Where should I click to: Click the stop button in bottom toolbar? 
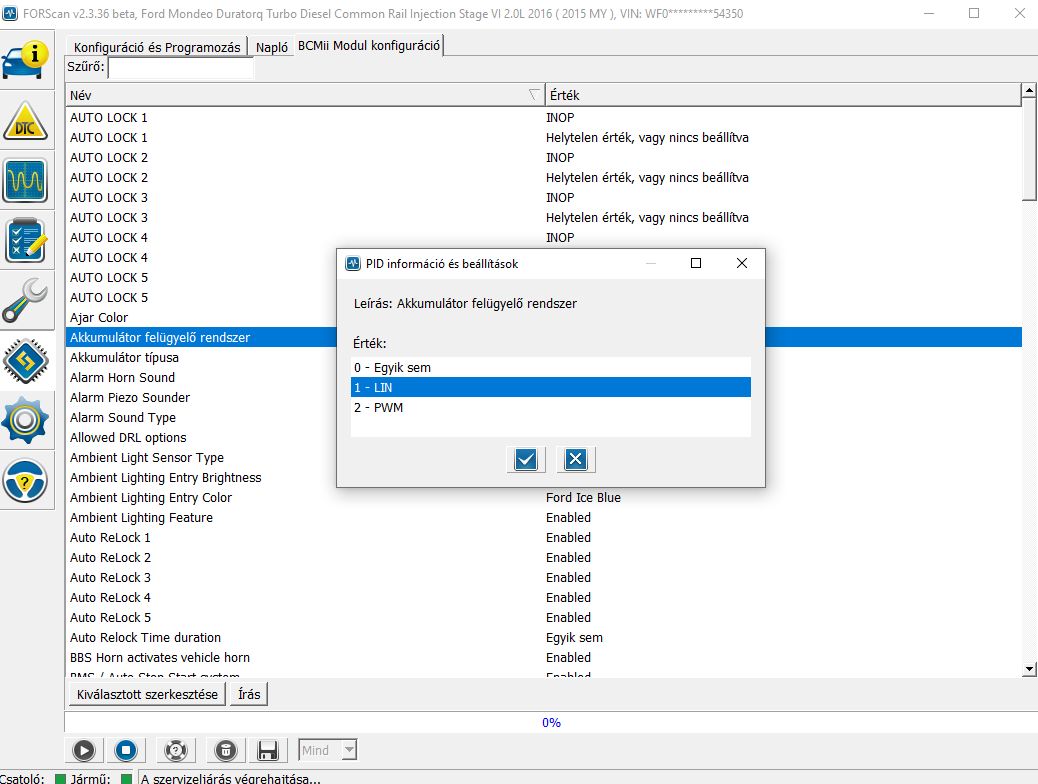tap(126, 750)
